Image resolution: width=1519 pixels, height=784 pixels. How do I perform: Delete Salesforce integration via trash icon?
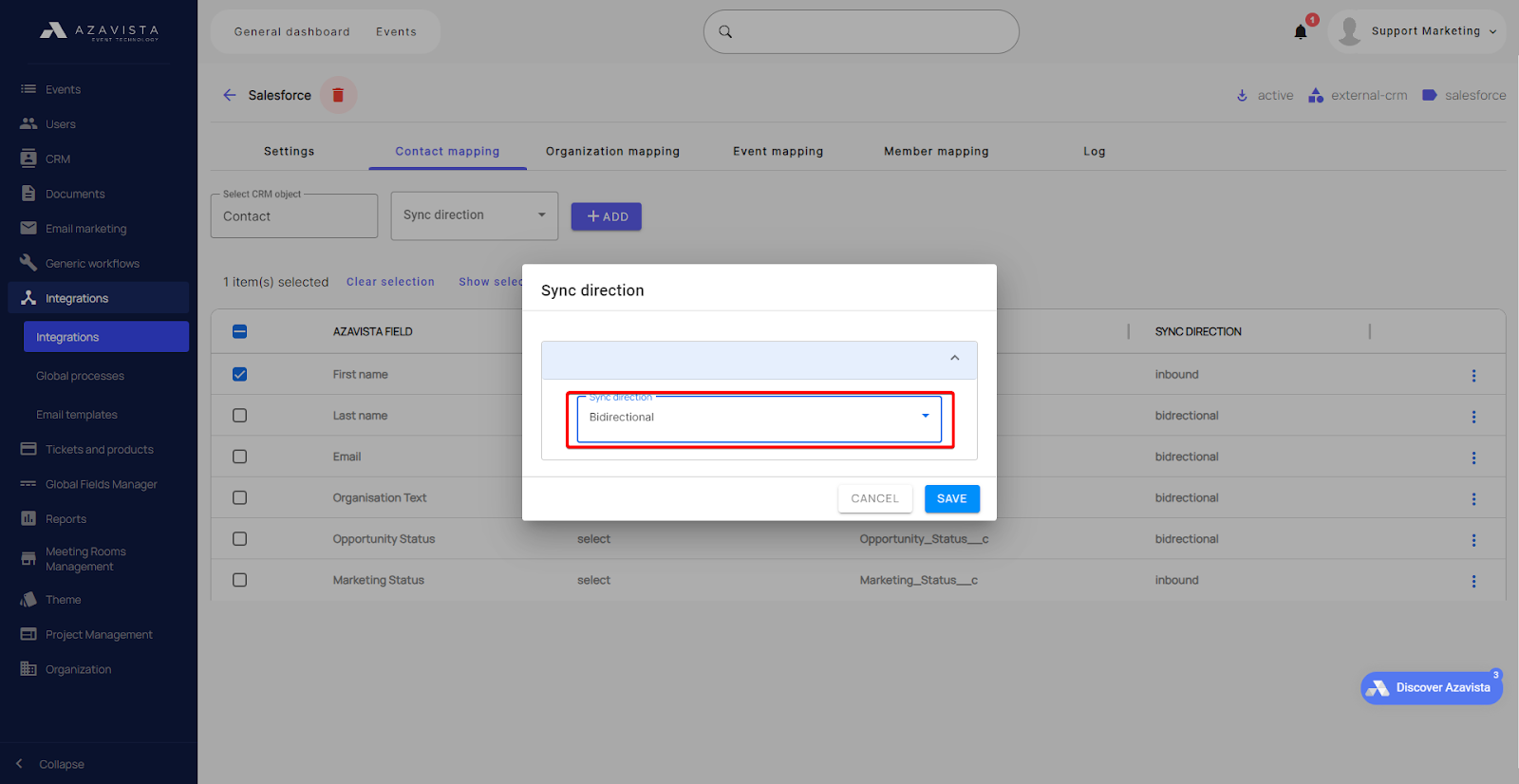338,95
